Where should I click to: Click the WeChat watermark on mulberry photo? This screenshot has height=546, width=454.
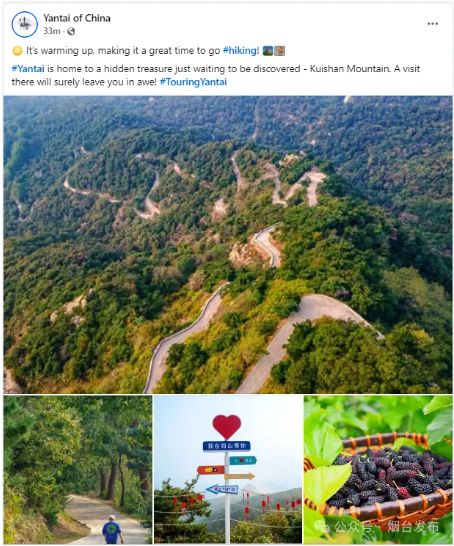379,526
